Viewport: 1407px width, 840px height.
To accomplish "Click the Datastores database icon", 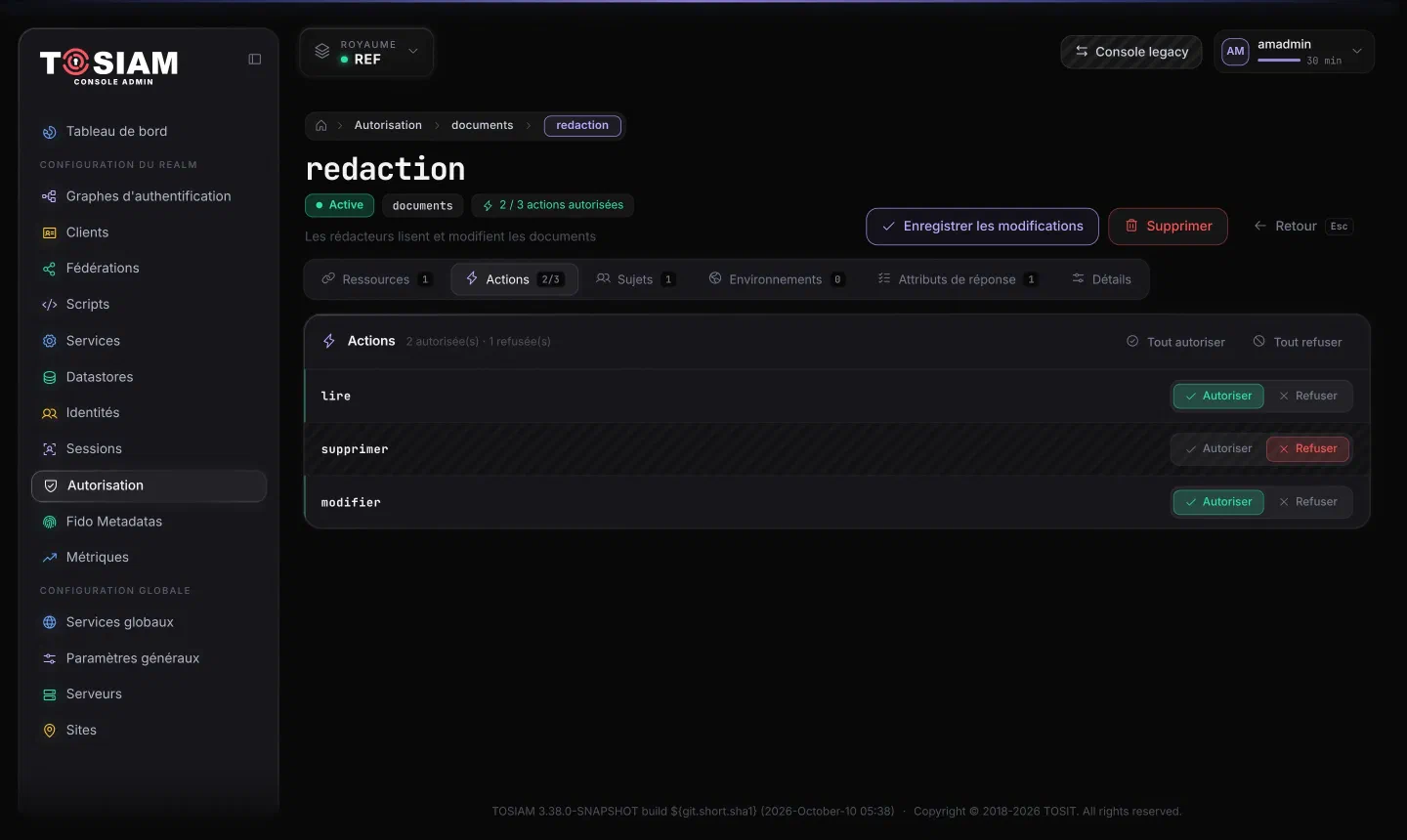I will coord(50,377).
